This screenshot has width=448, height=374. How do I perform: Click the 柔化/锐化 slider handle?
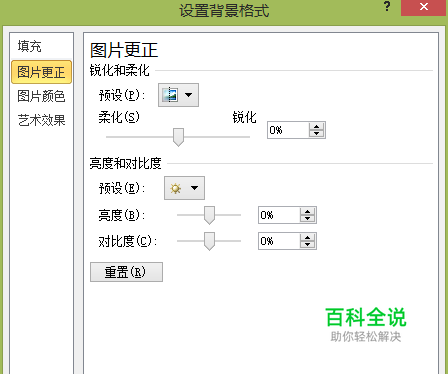pyautogui.click(x=179, y=137)
